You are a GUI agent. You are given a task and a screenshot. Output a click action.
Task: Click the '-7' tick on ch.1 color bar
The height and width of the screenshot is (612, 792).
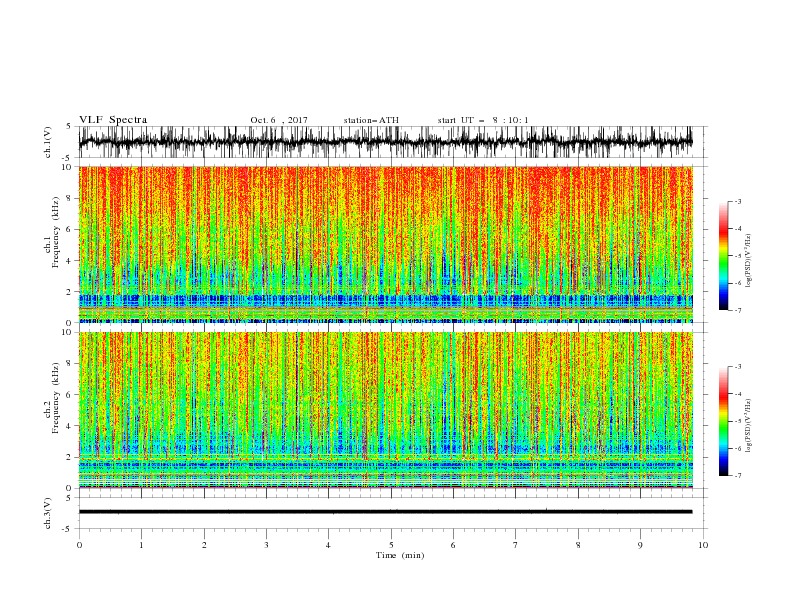pos(738,310)
